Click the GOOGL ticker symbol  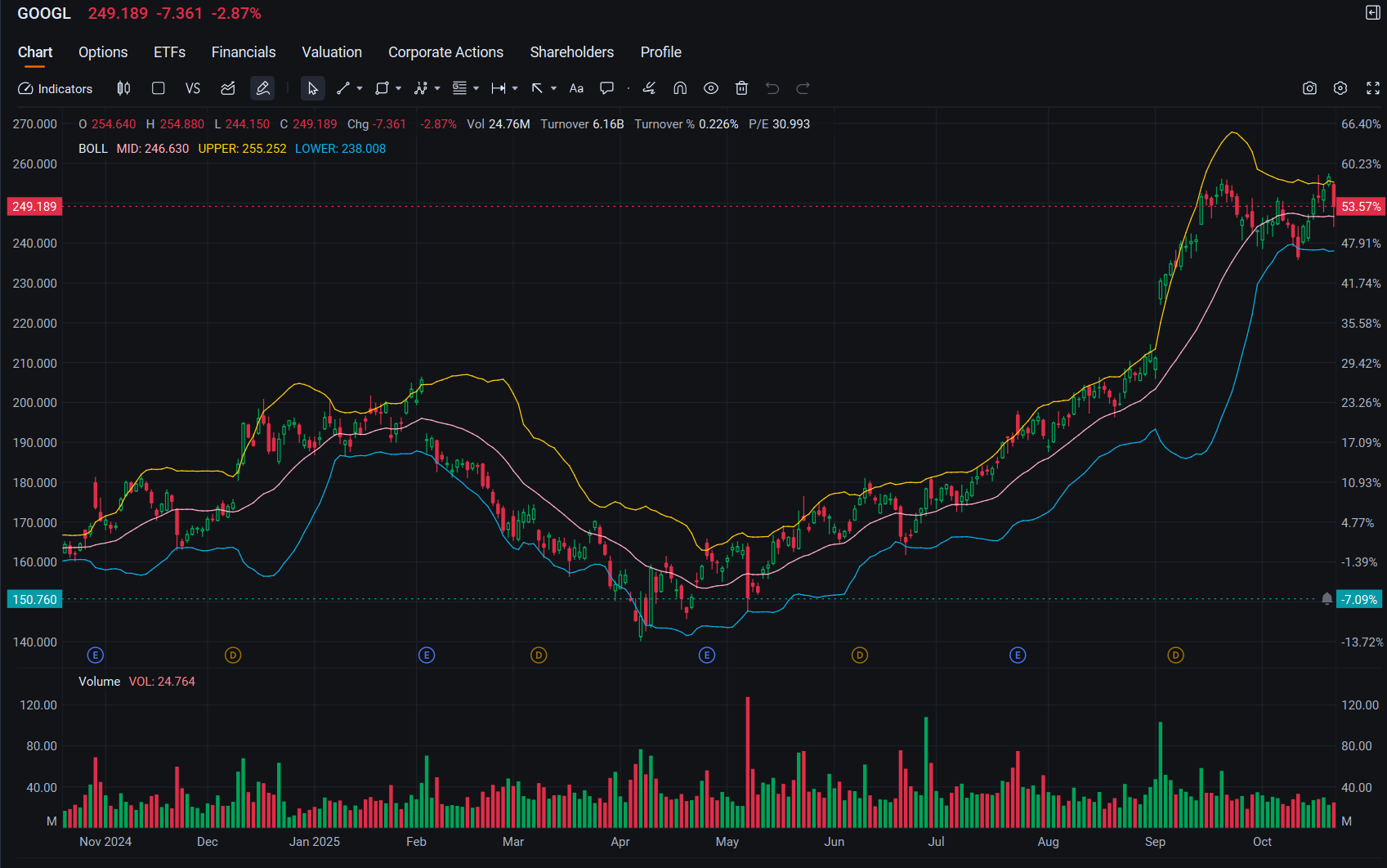(44, 14)
